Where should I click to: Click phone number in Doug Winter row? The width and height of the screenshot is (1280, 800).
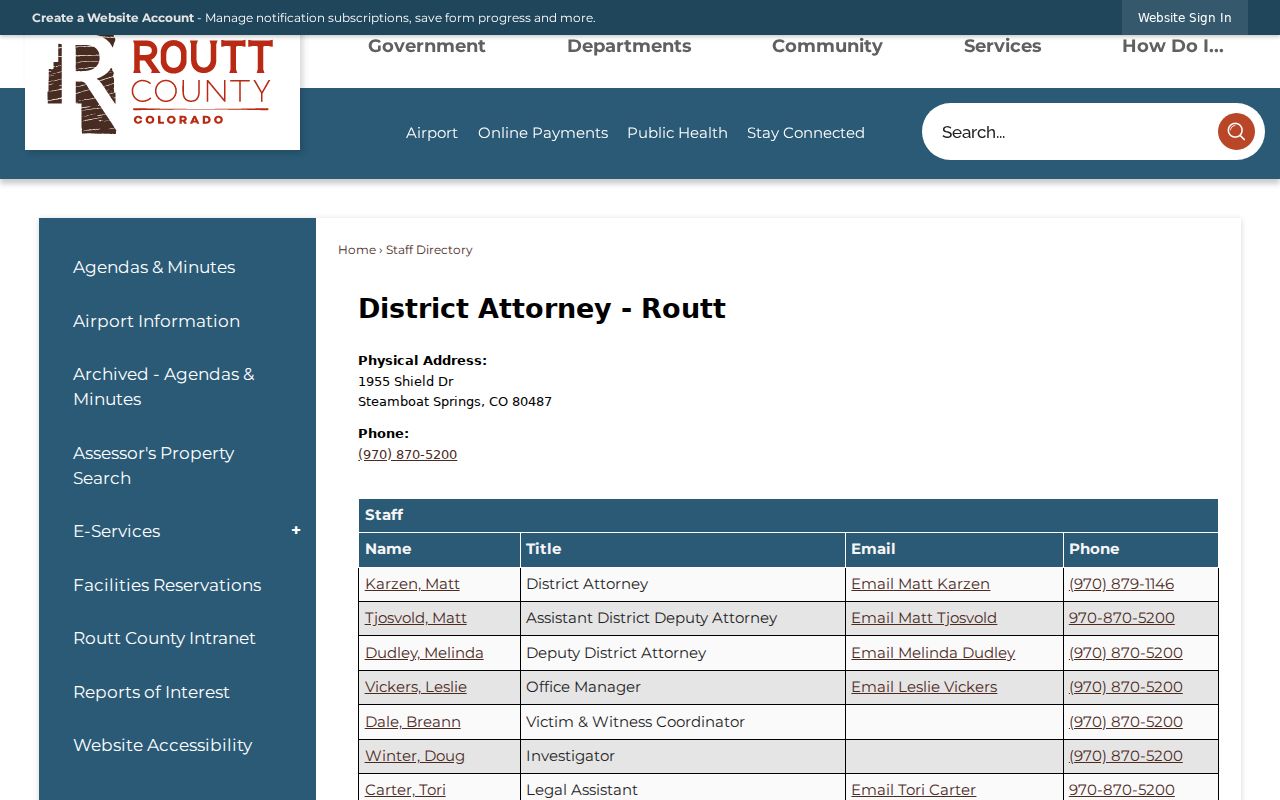[1126, 756]
